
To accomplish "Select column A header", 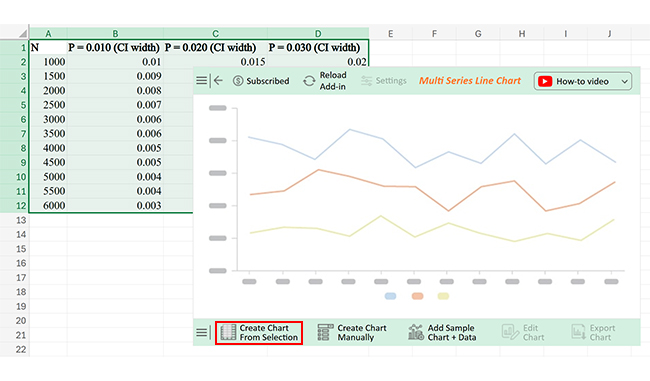I will [48, 34].
